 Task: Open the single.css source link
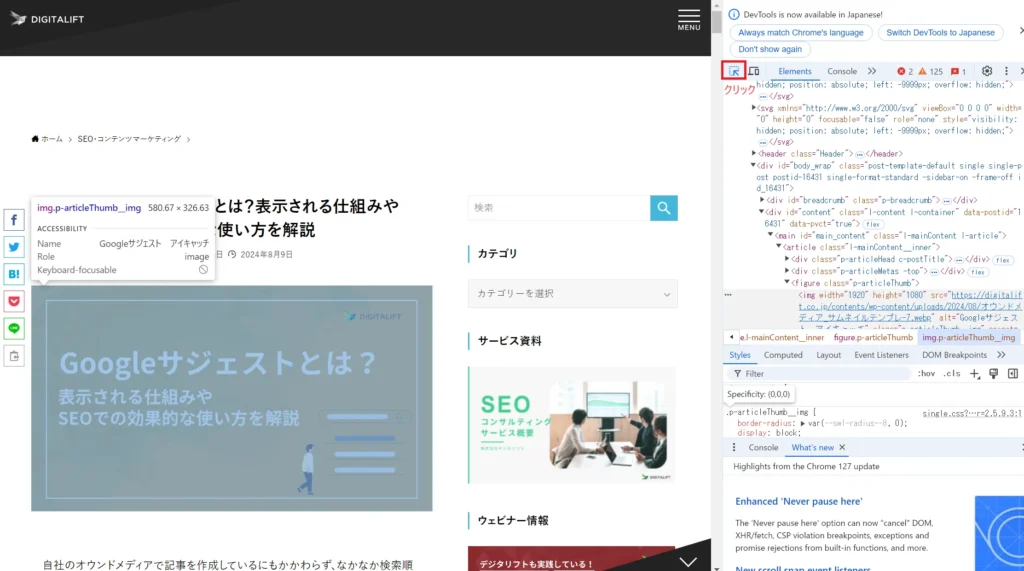click(972, 414)
